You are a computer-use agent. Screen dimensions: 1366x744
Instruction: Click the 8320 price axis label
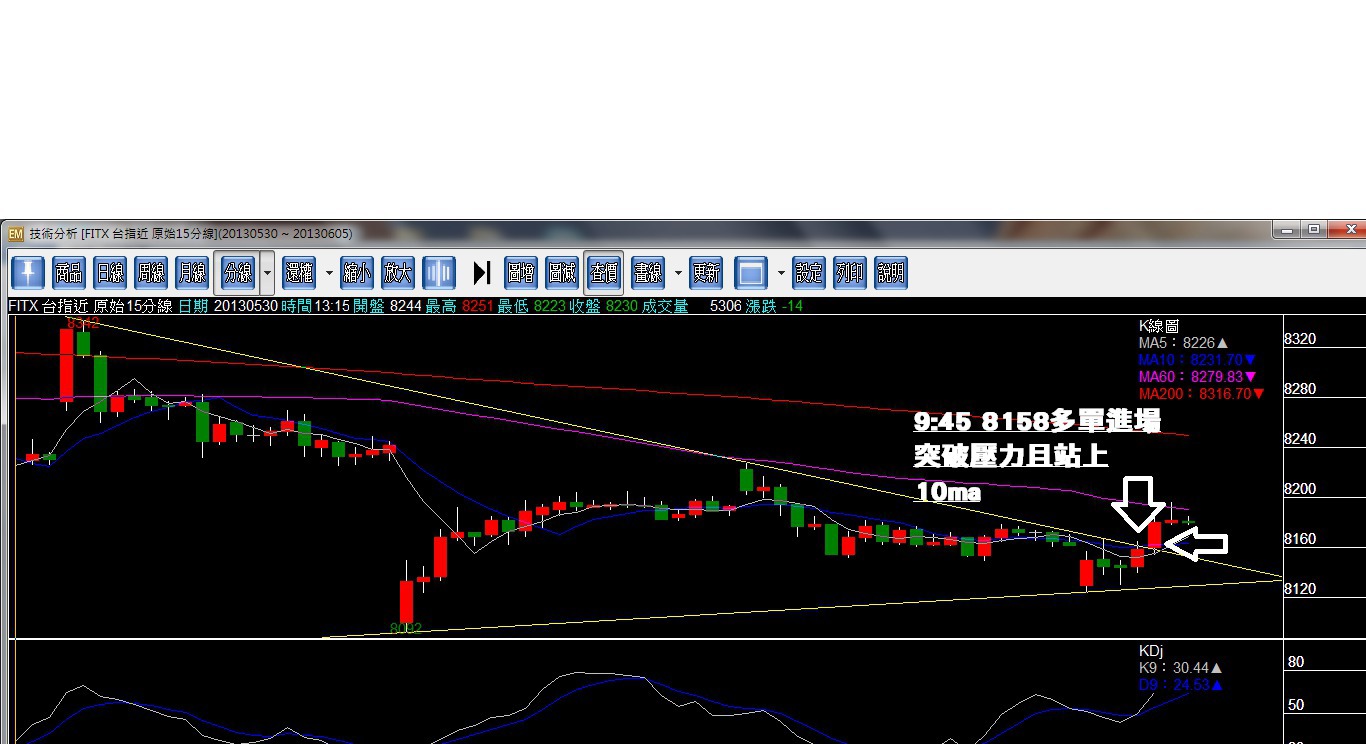1301,339
